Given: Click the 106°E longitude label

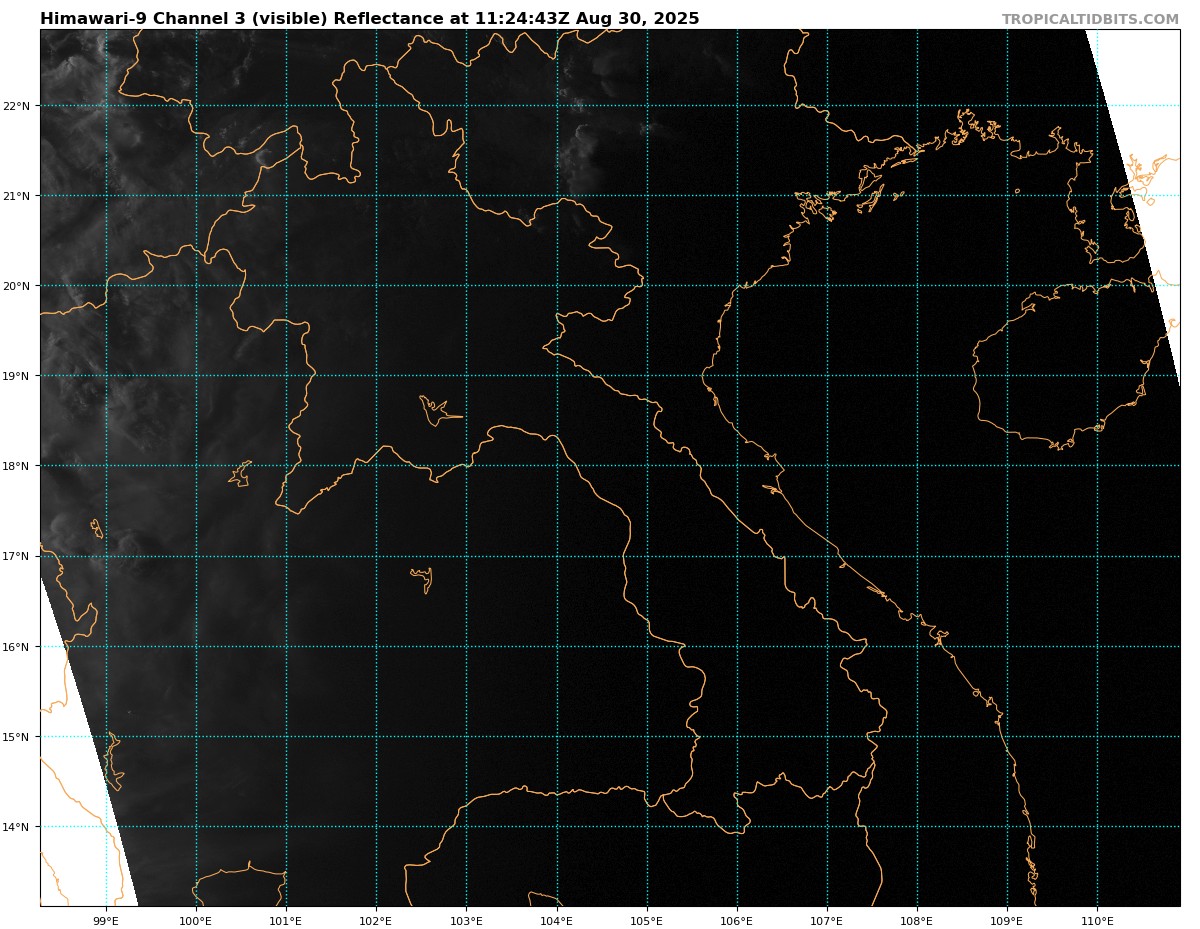Looking at the screenshot, I should click(x=737, y=920).
